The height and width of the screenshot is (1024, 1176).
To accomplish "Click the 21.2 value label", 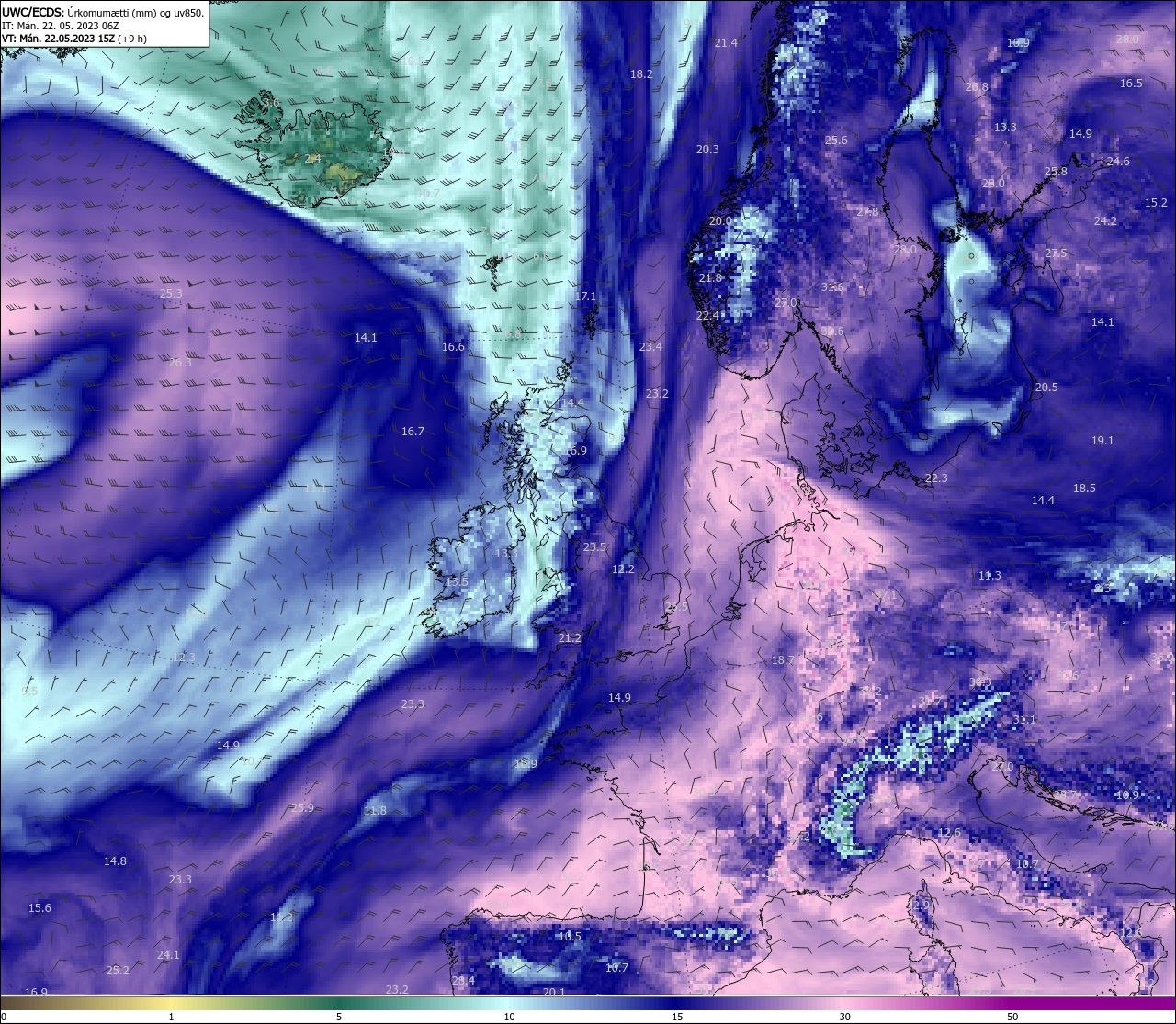I will (570, 638).
